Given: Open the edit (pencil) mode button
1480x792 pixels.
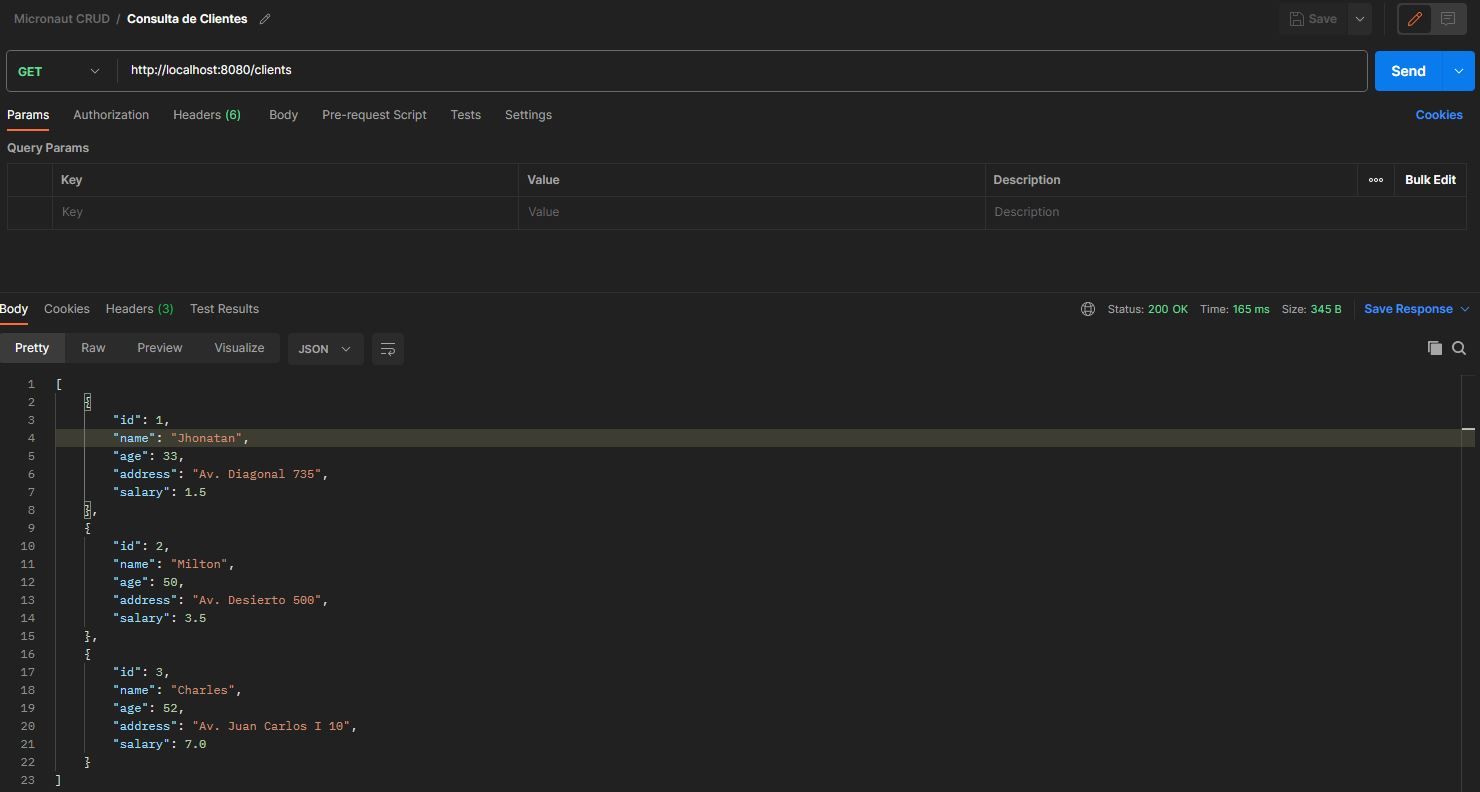Looking at the screenshot, I should tap(1414, 19).
